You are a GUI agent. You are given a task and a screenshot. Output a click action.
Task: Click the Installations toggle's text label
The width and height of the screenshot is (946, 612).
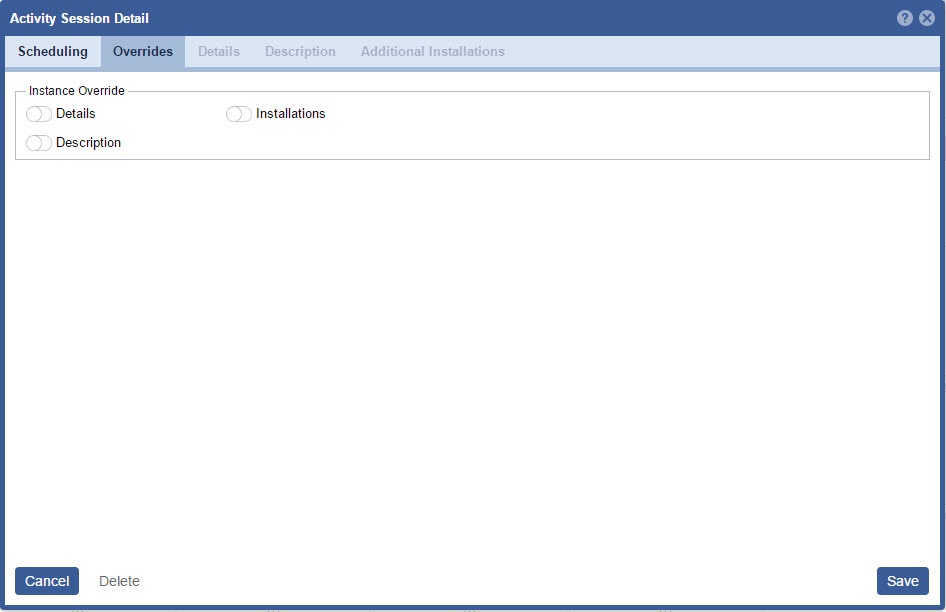tap(290, 114)
